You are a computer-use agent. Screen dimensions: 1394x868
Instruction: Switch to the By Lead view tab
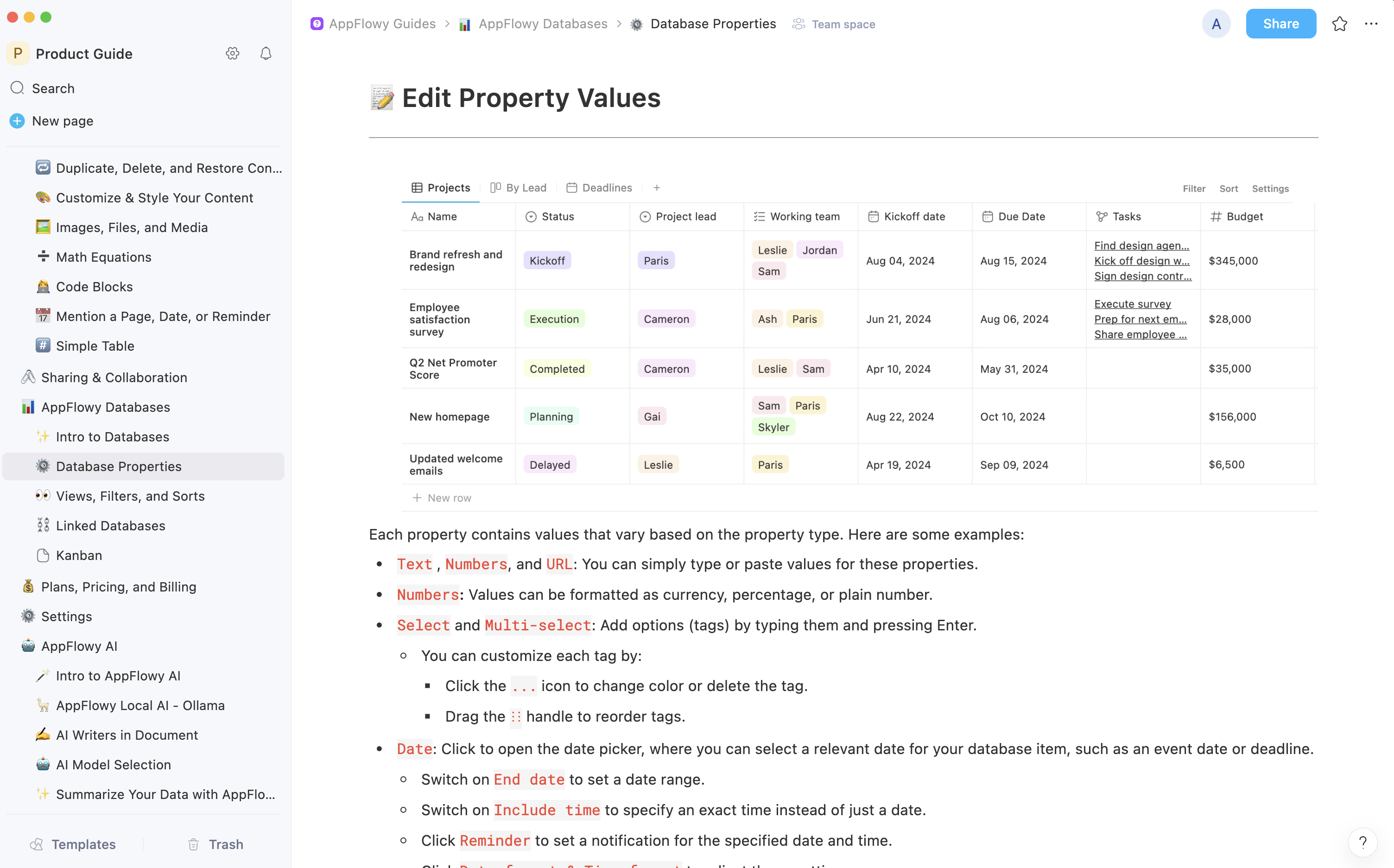pos(518,188)
